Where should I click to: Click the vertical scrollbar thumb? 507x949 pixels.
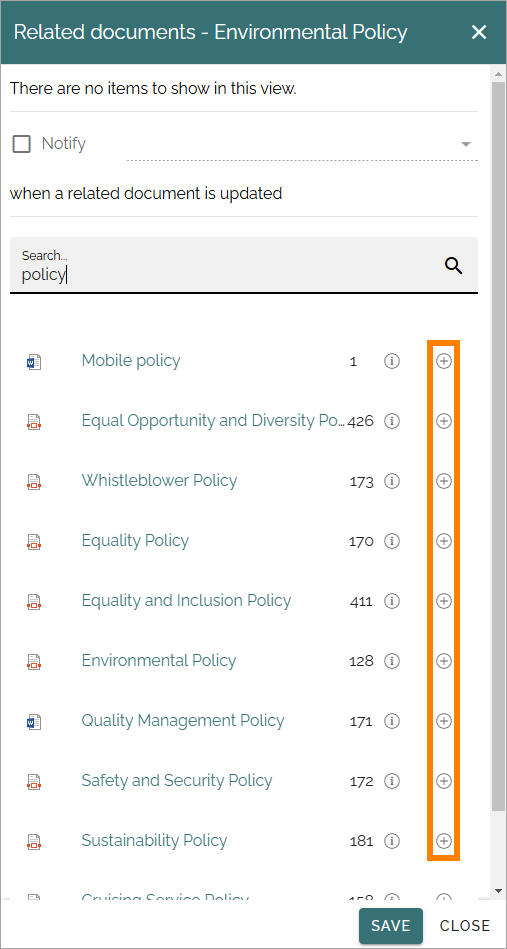(498, 447)
